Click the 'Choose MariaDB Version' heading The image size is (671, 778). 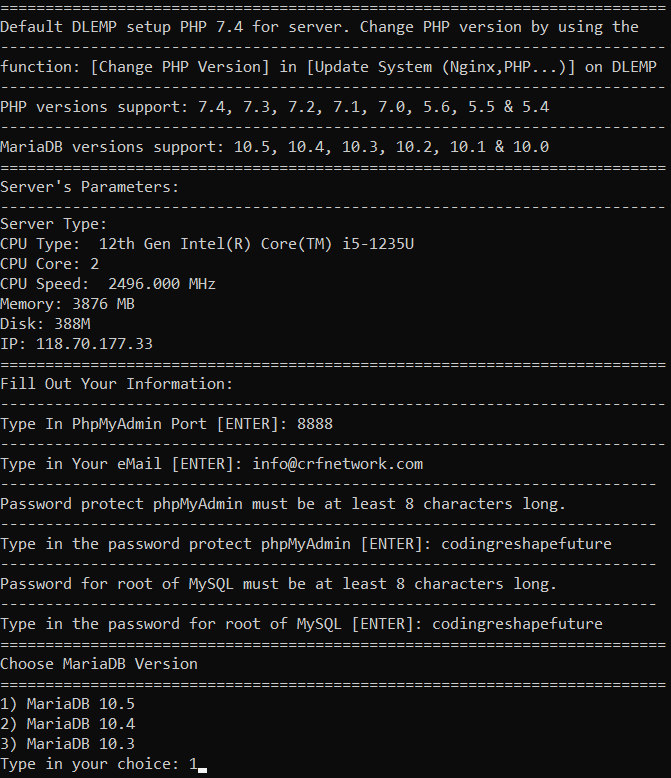point(99,664)
